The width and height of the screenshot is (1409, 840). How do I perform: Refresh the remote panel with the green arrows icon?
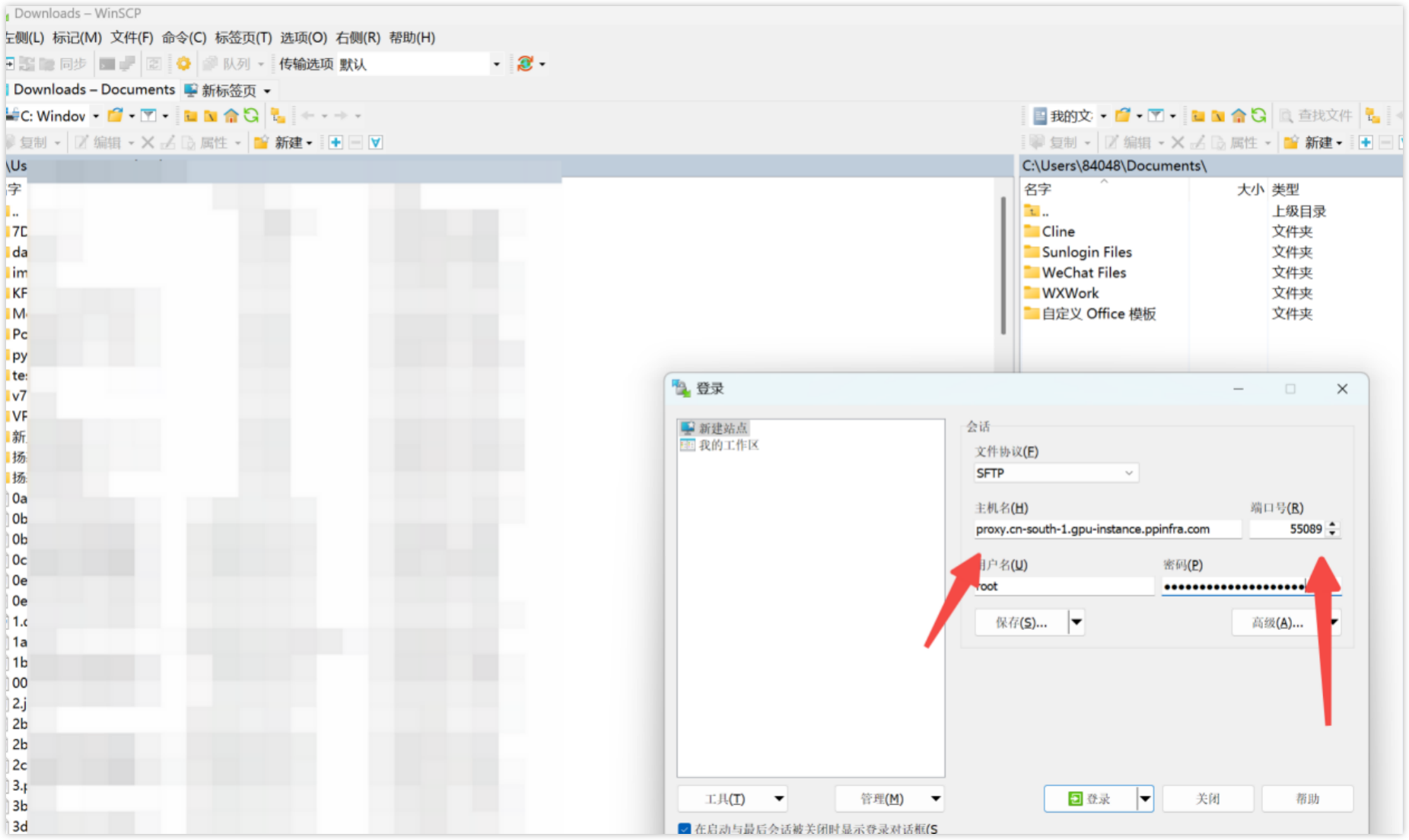(x=1259, y=116)
